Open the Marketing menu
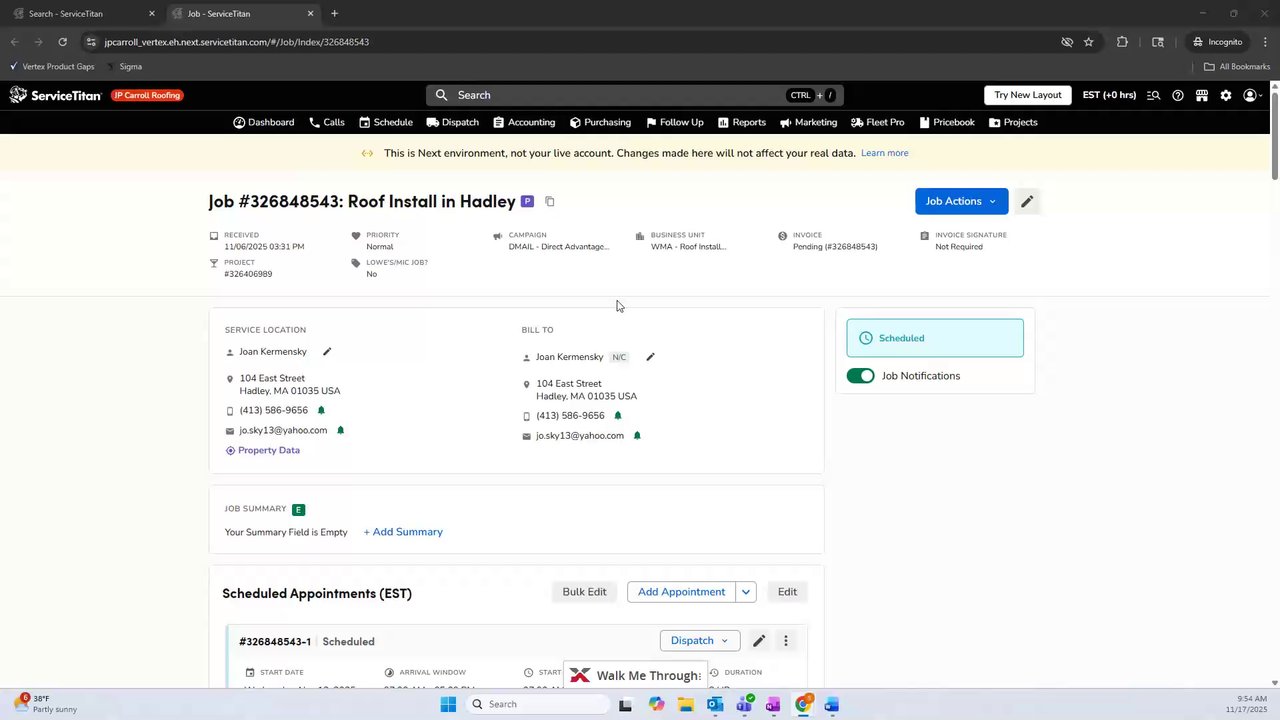The image size is (1280, 720). coord(809,122)
